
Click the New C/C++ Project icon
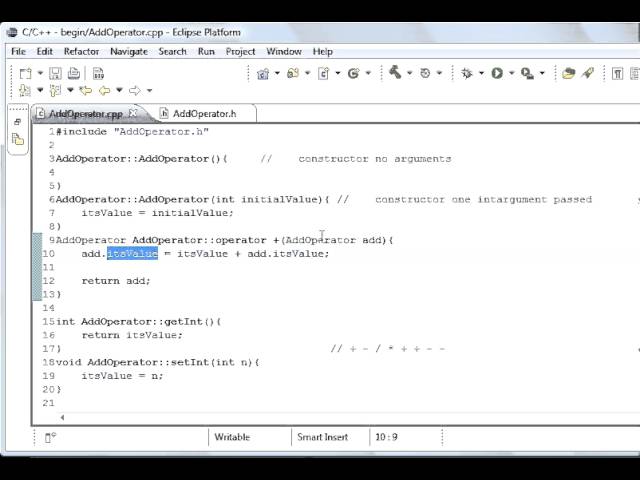[263, 73]
